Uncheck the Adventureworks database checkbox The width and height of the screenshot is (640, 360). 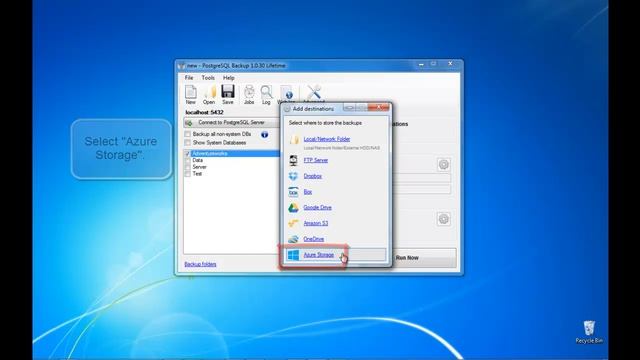187,153
